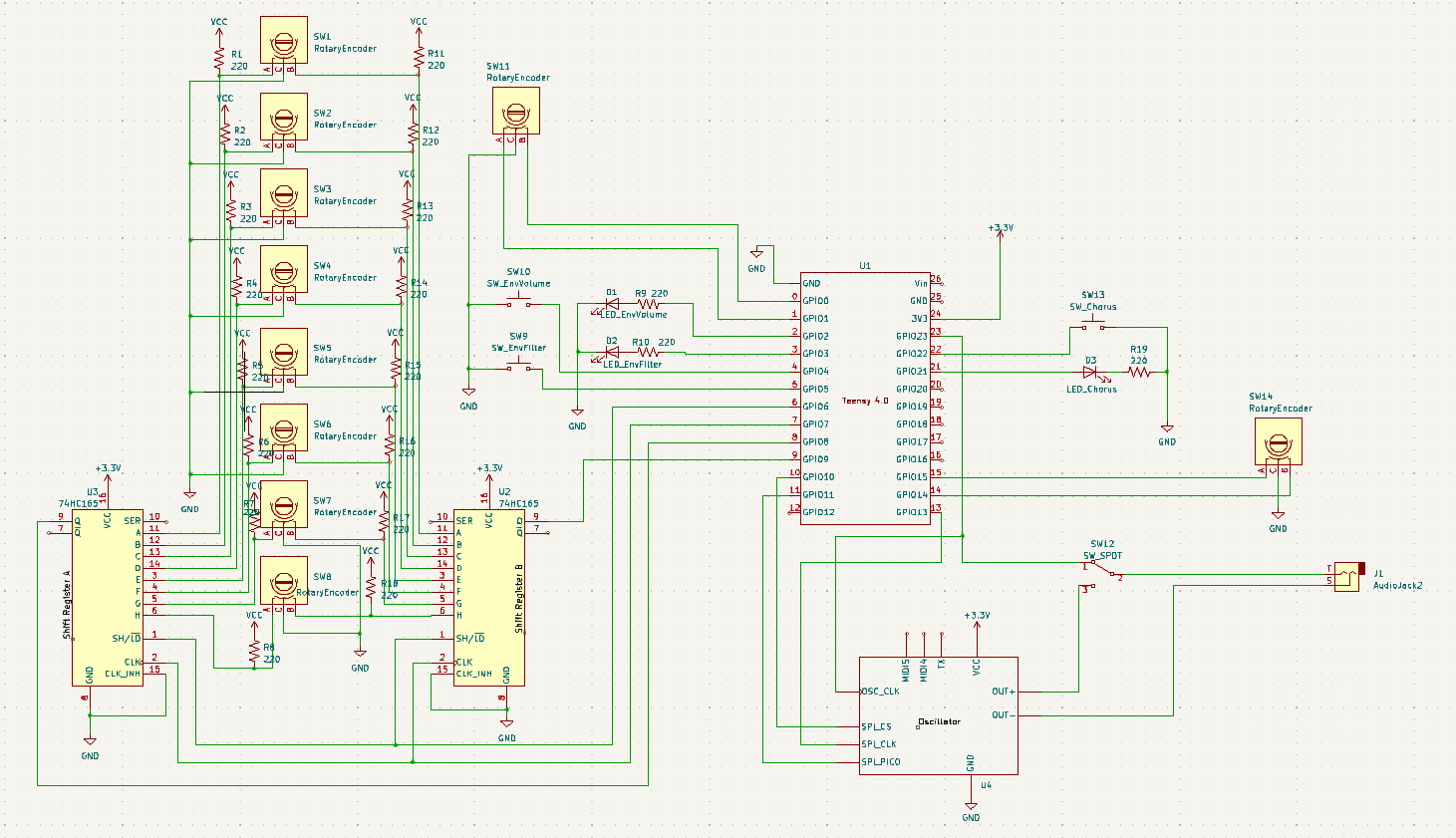This screenshot has width=1456, height=838.
Task: Click the 'Oscillator' text inside U4
Action: click(939, 721)
